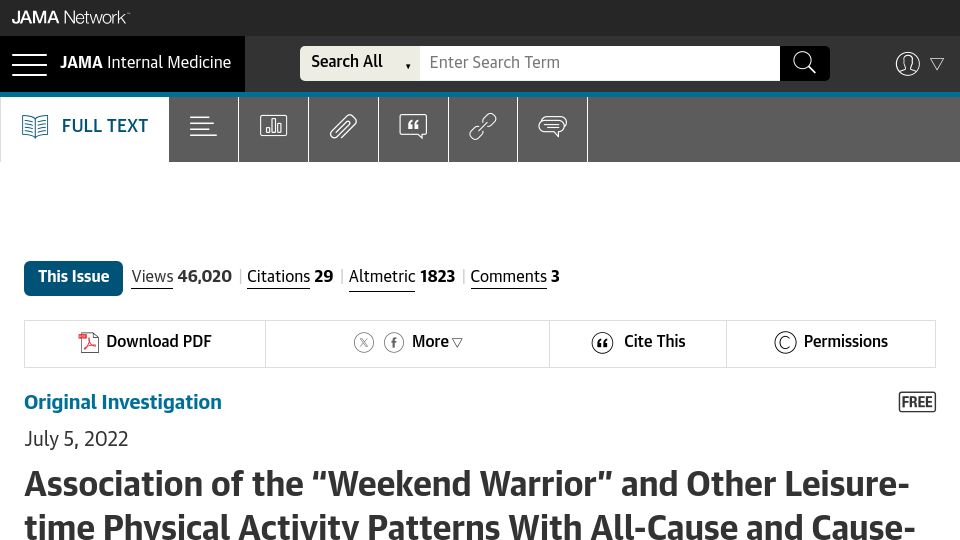Click the article title heading

click(470, 504)
